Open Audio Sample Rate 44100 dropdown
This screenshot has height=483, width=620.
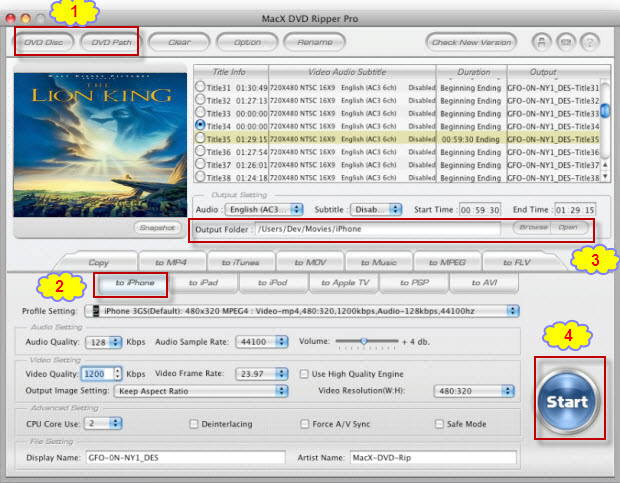[262, 341]
